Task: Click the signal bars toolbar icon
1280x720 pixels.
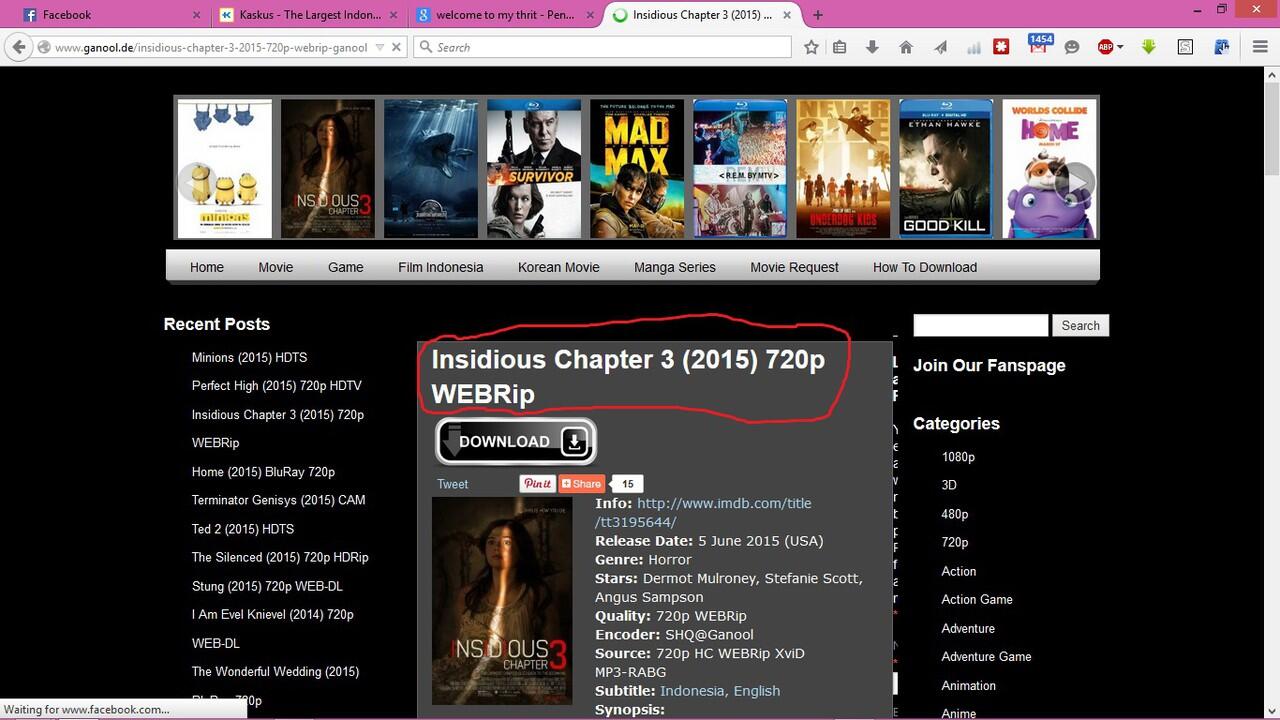Action: point(973,47)
